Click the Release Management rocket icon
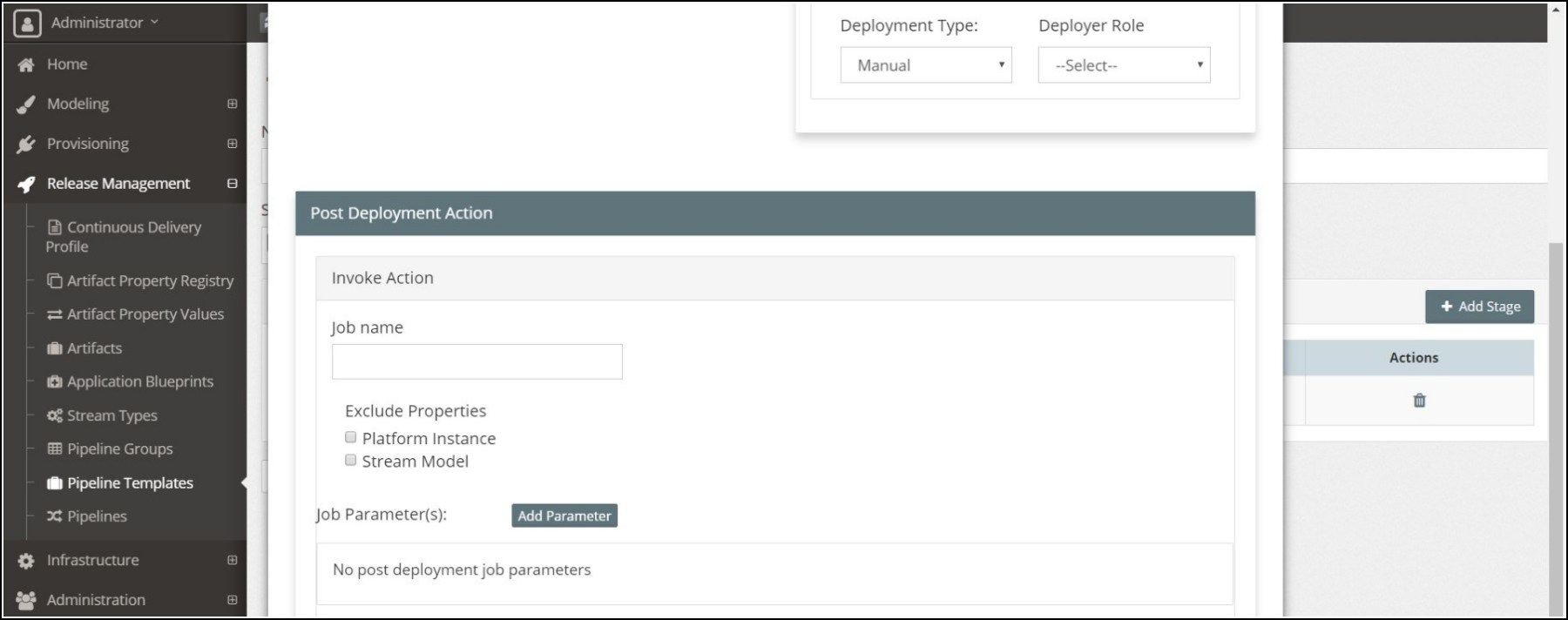This screenshot has height=620, width=1568. (26, 184)
